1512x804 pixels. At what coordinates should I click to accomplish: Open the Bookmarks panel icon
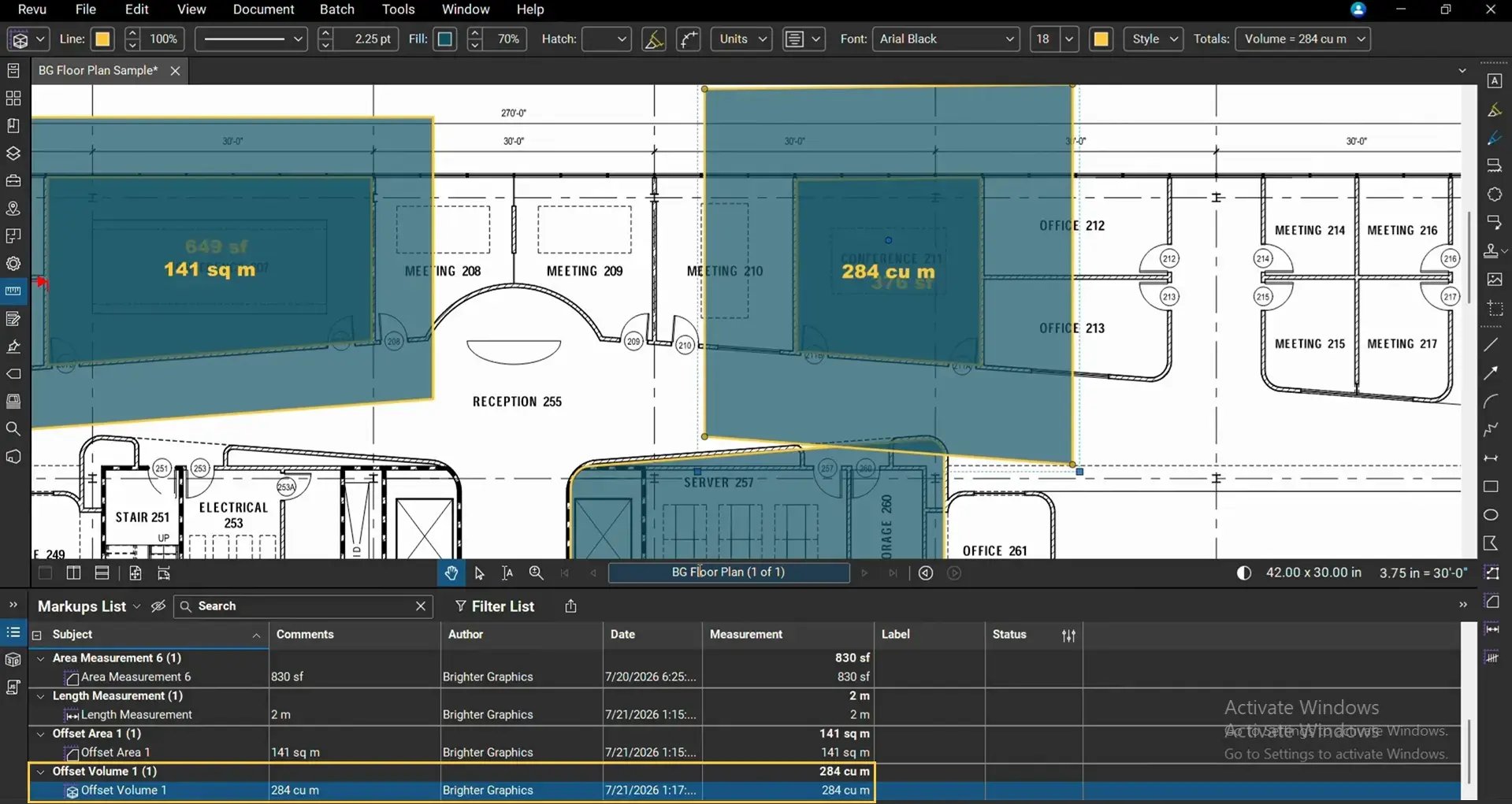13,126
